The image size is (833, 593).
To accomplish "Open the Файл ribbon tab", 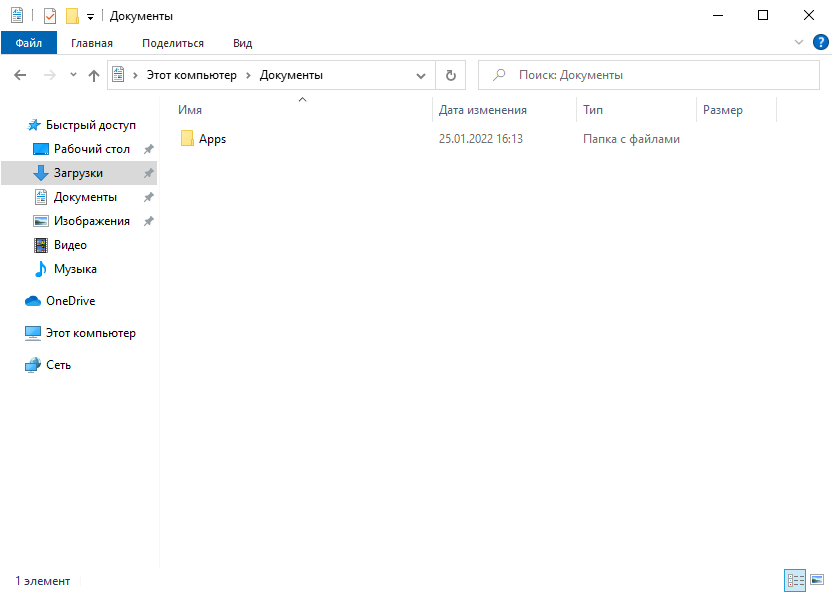I will [29, 43].
